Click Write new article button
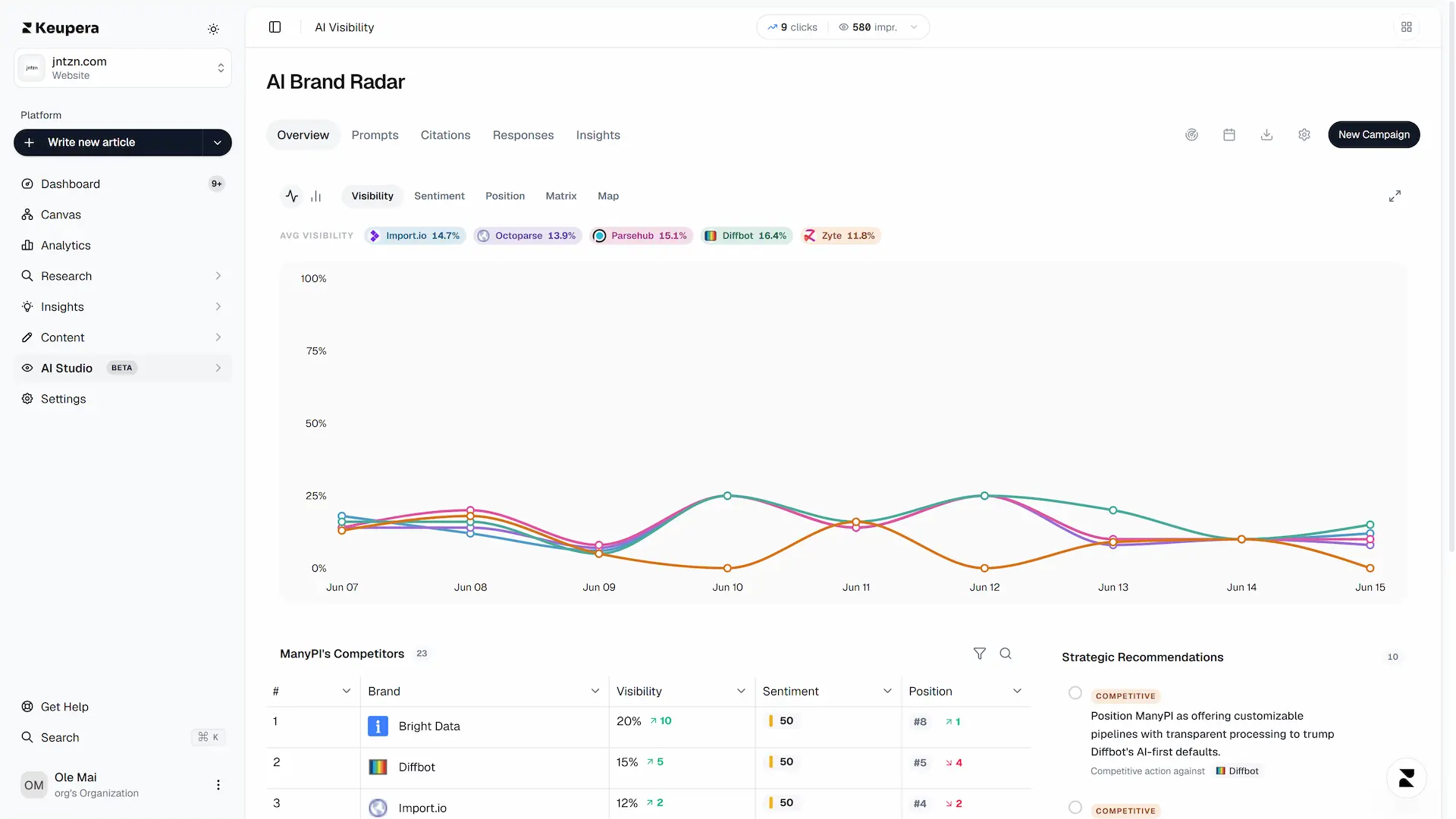 tap(108, 143)
